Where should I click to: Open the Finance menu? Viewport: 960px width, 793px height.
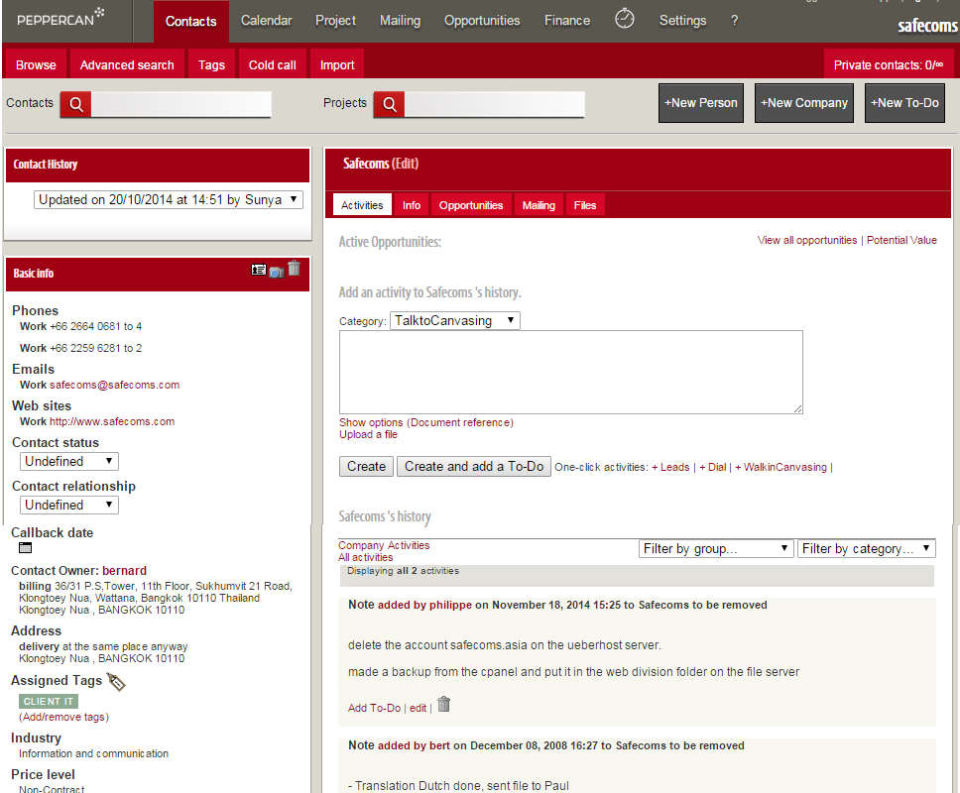(567, 21)
